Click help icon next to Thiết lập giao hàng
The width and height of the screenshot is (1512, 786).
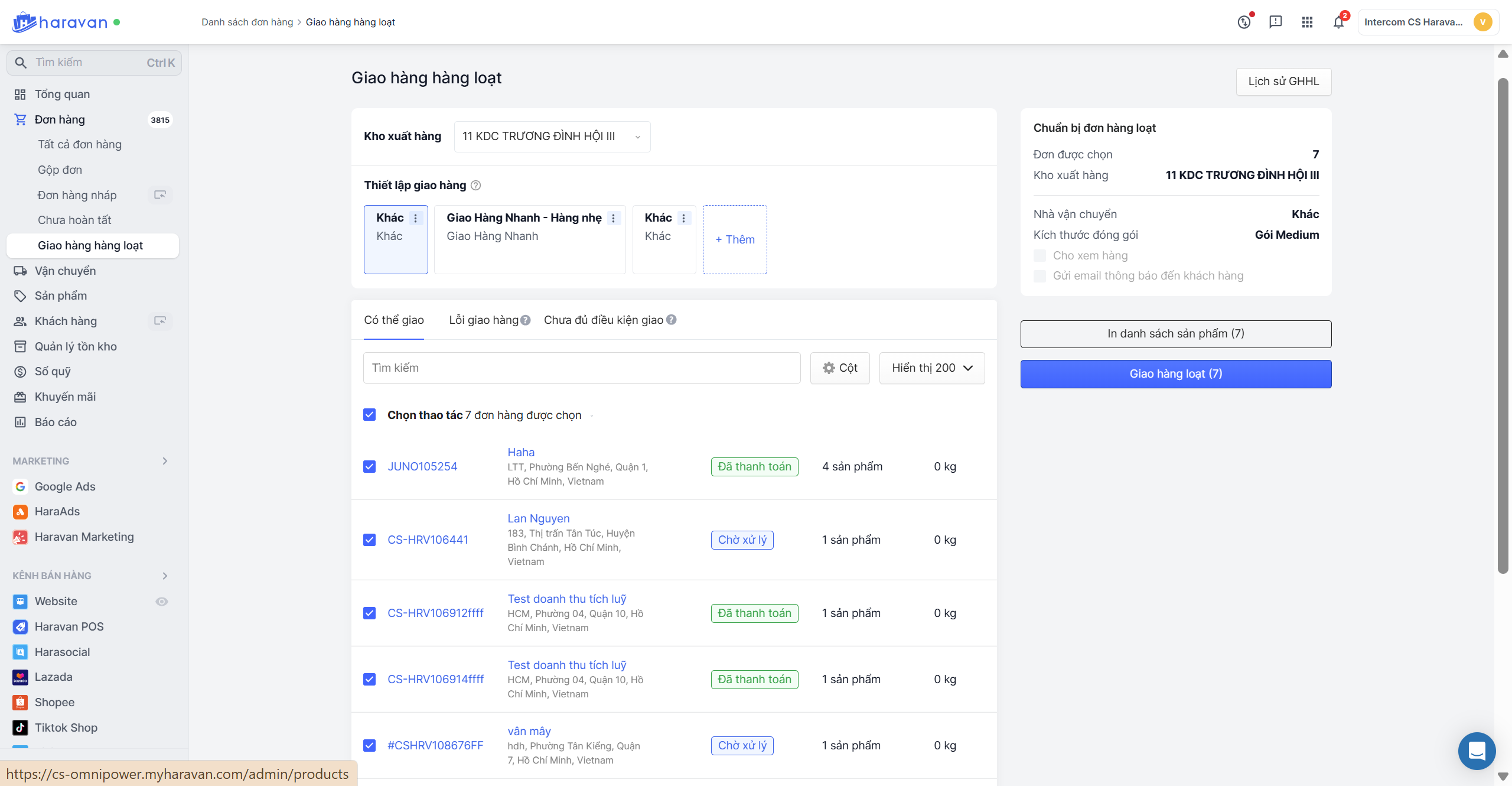[476, 186]
